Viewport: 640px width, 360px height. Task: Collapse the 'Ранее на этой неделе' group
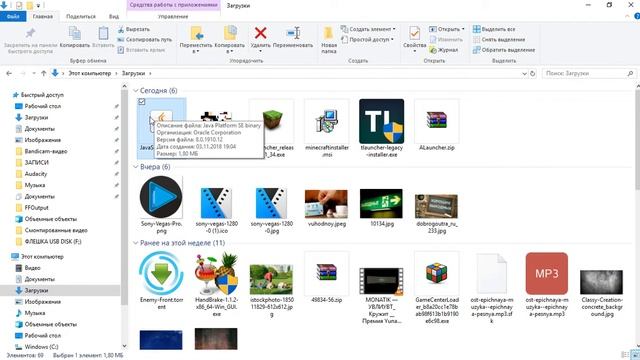136,243
